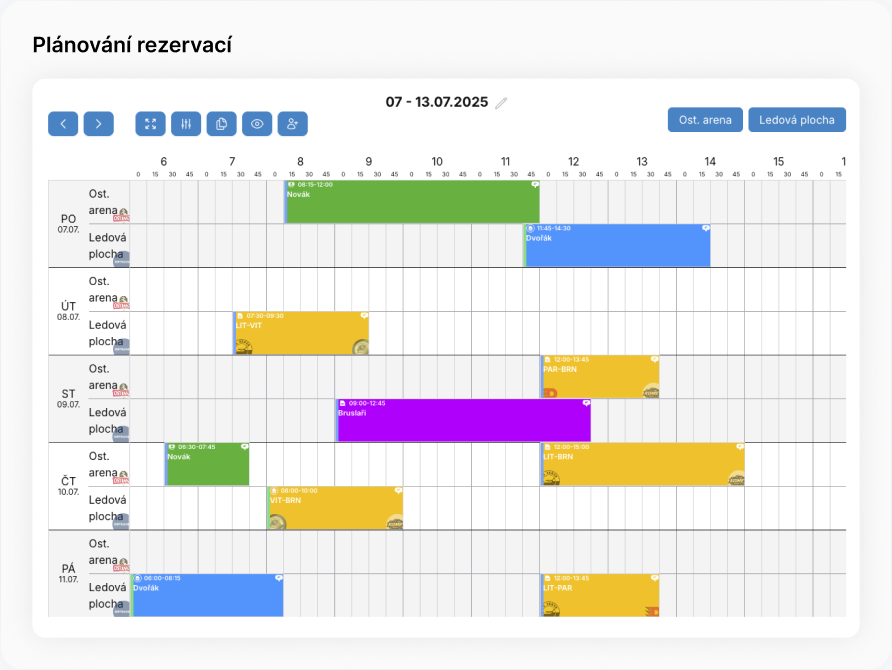Click Thursday's Novák 06:30-07:45 reservation

[207, 466]
